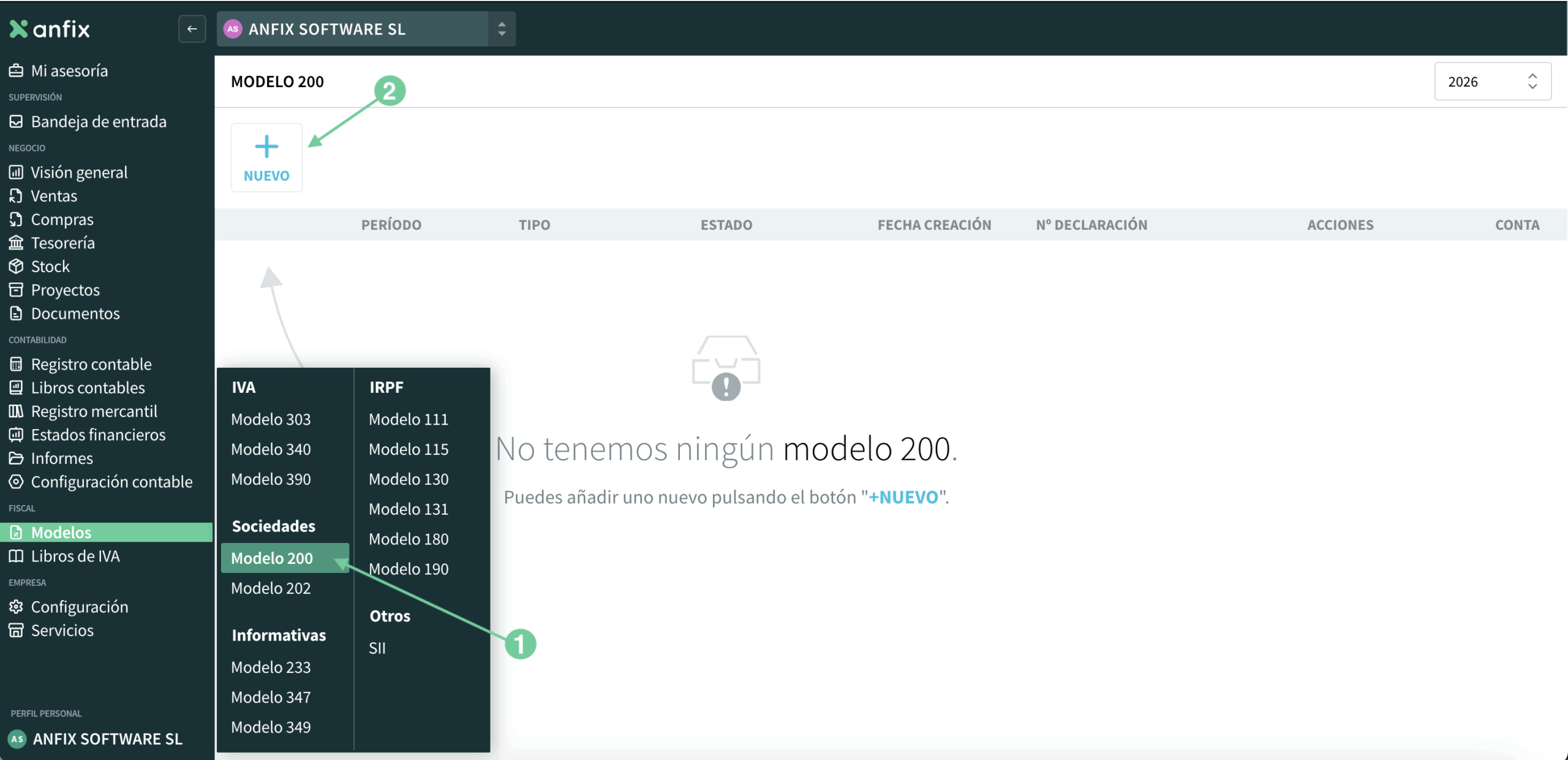Open the 2026 year dropdown
Viewport: 1568px width, 760px height.
coord(1492,82)
